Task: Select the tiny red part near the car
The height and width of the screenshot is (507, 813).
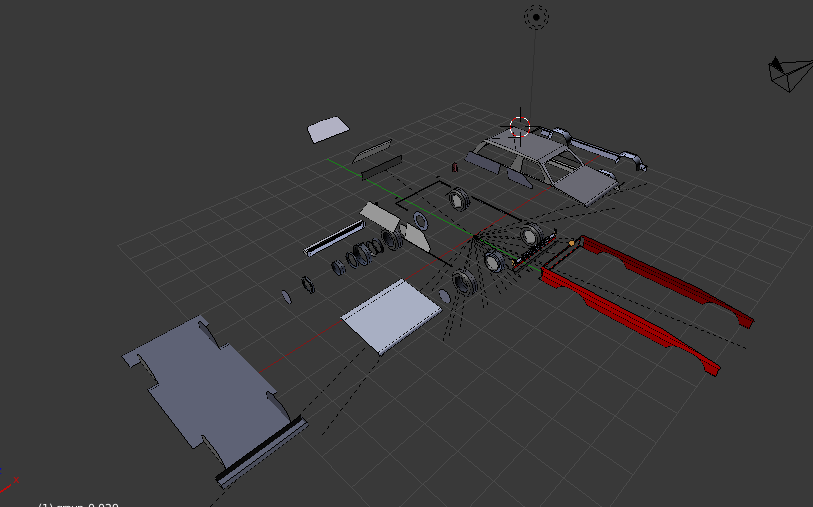Action: coord(455,167)
